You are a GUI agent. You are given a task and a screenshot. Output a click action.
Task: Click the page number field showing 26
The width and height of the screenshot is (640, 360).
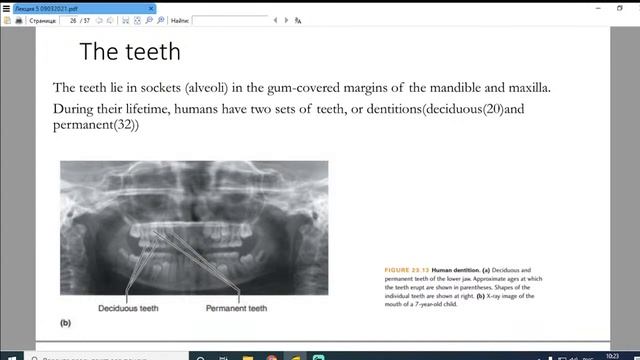tap(69, 20)
